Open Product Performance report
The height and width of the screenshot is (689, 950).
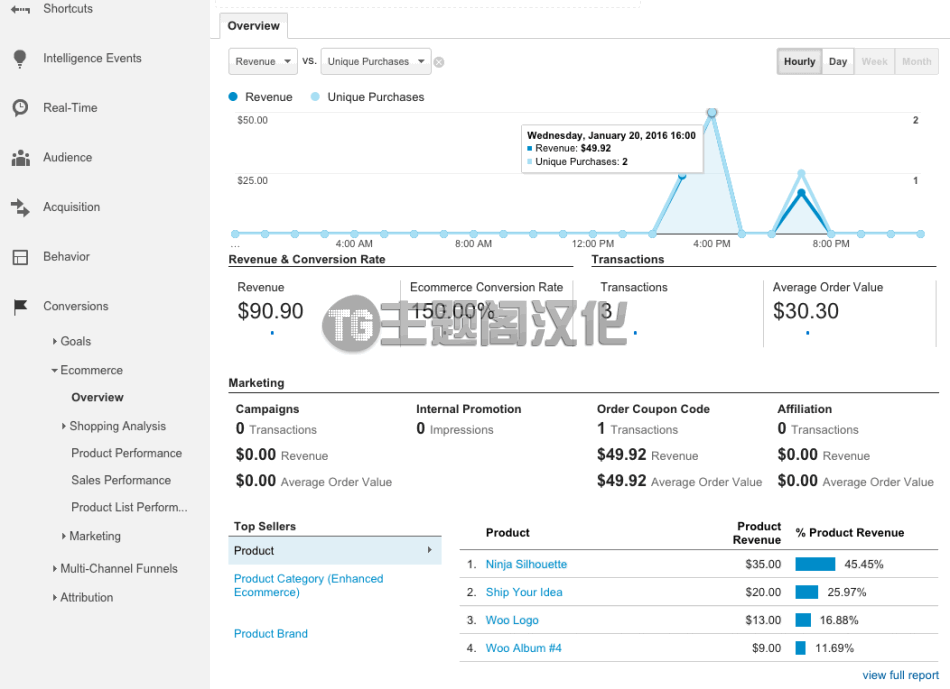click(126, 453)
